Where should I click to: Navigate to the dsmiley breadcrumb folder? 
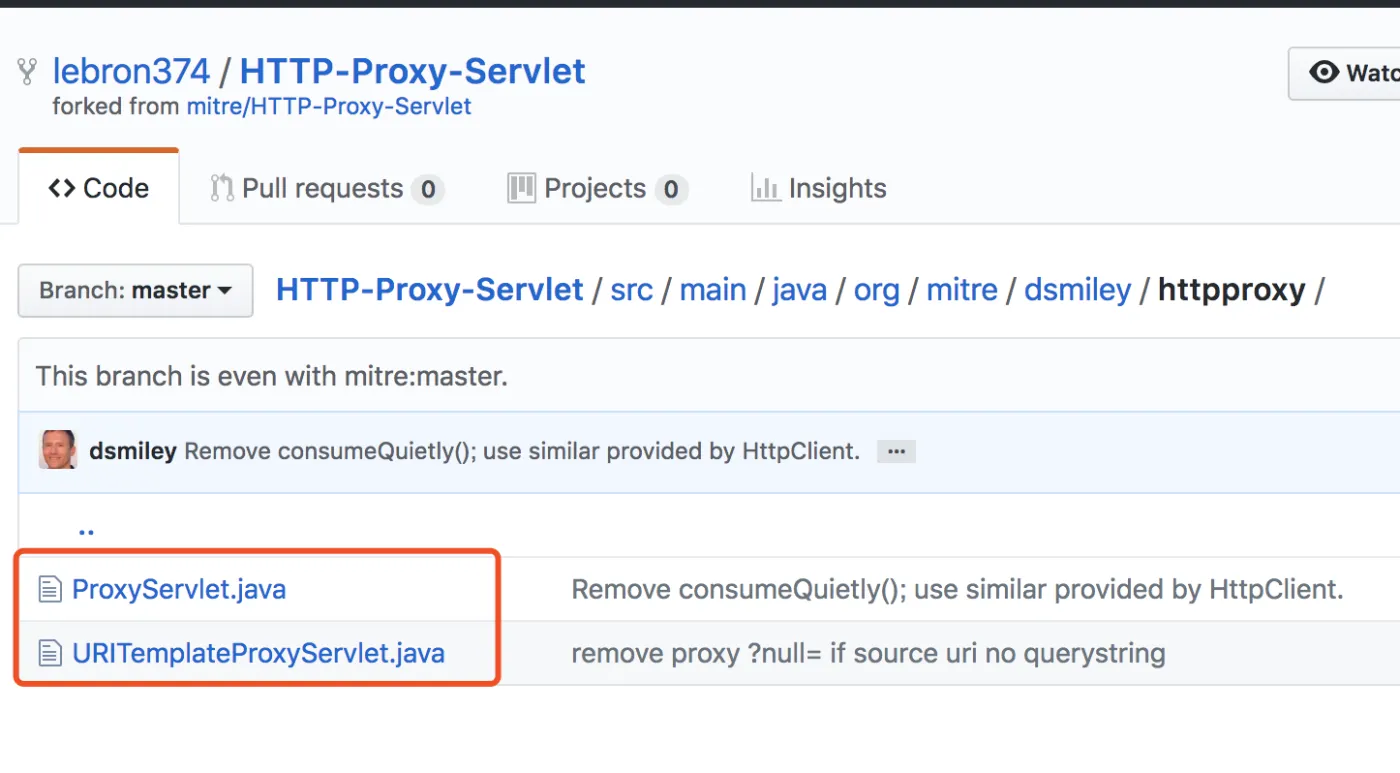point(1077,290)
